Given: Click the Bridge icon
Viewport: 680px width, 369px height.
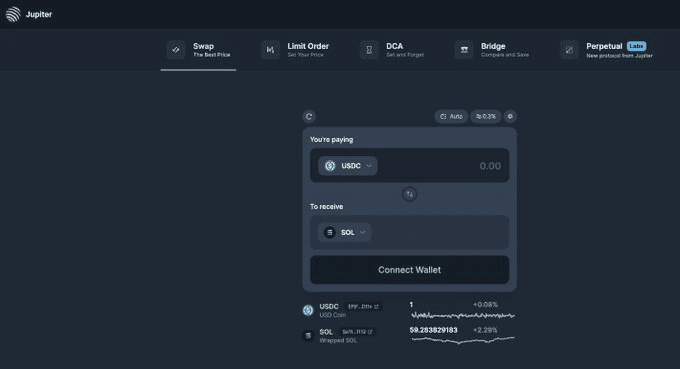Looking at the screenshot, I should point(464,50).
